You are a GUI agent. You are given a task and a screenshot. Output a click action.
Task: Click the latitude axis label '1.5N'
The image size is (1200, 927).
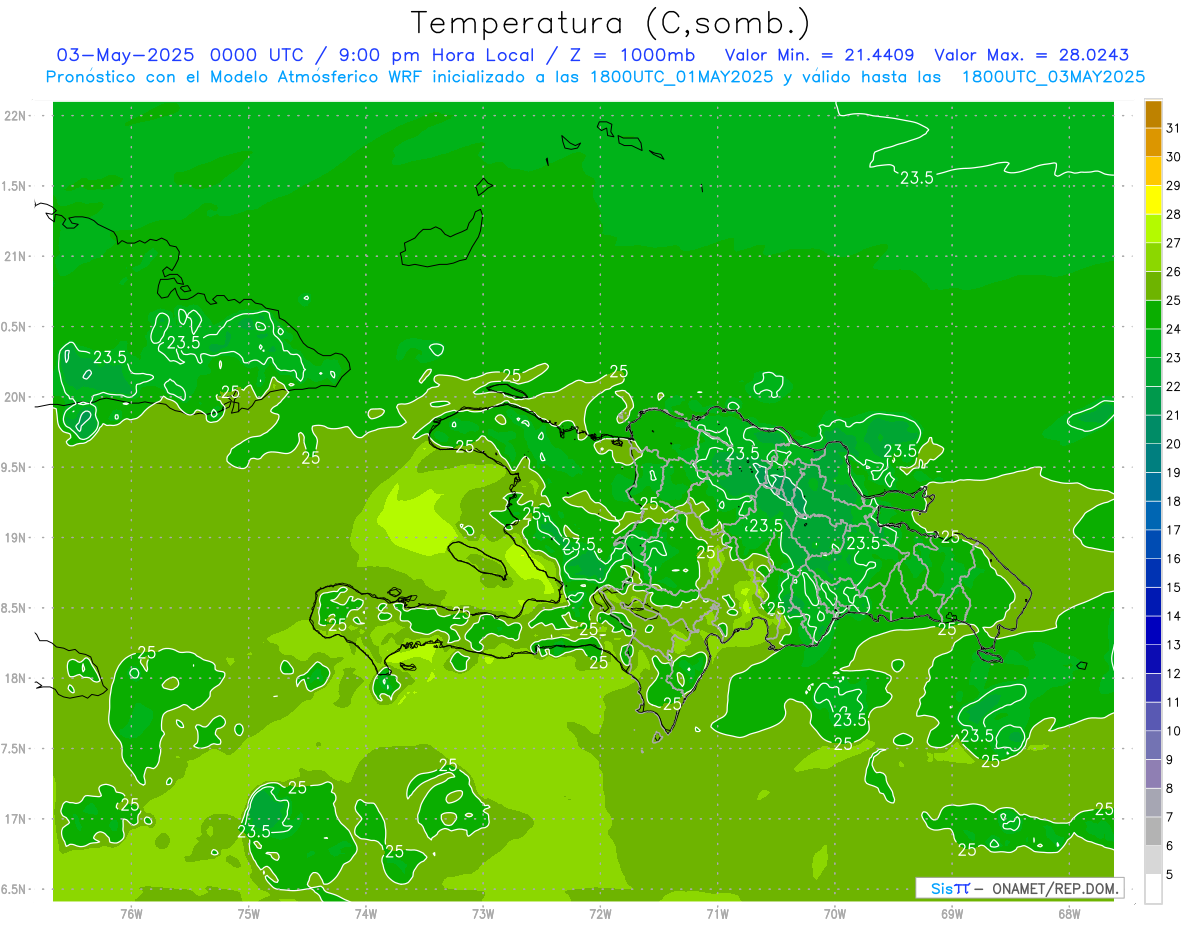(15, 187)
